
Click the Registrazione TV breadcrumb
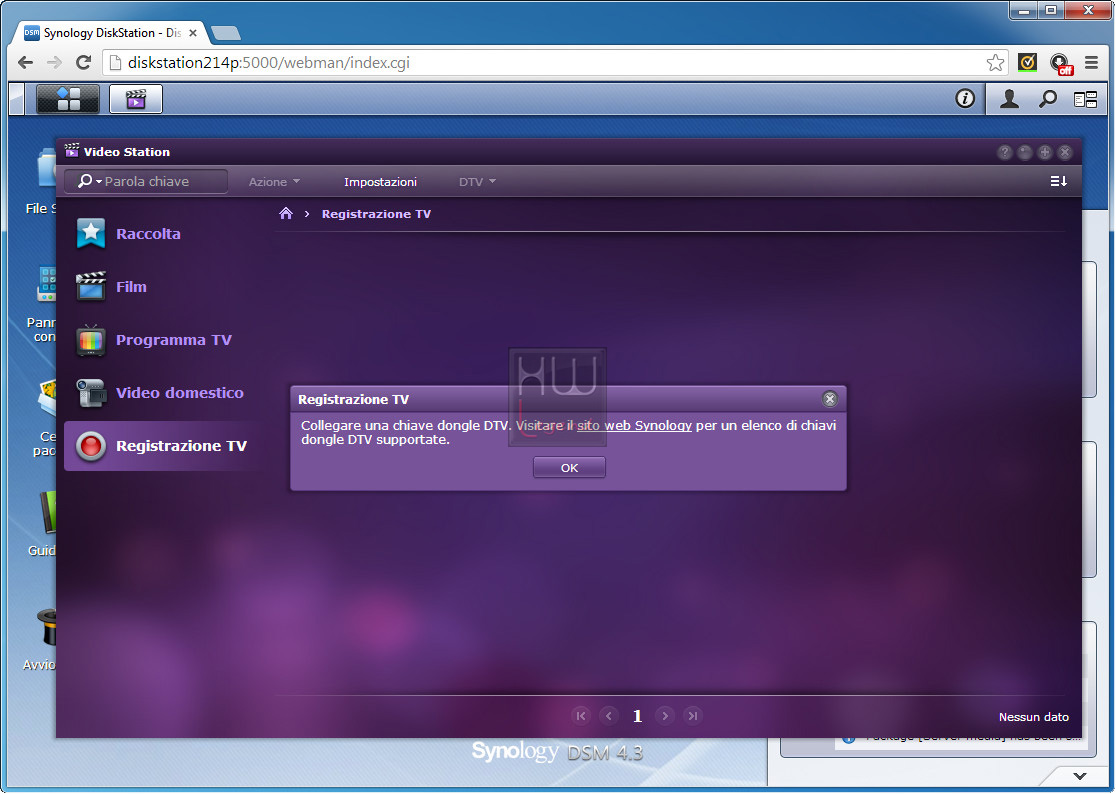pyautogui.click(x=377, y=214)
